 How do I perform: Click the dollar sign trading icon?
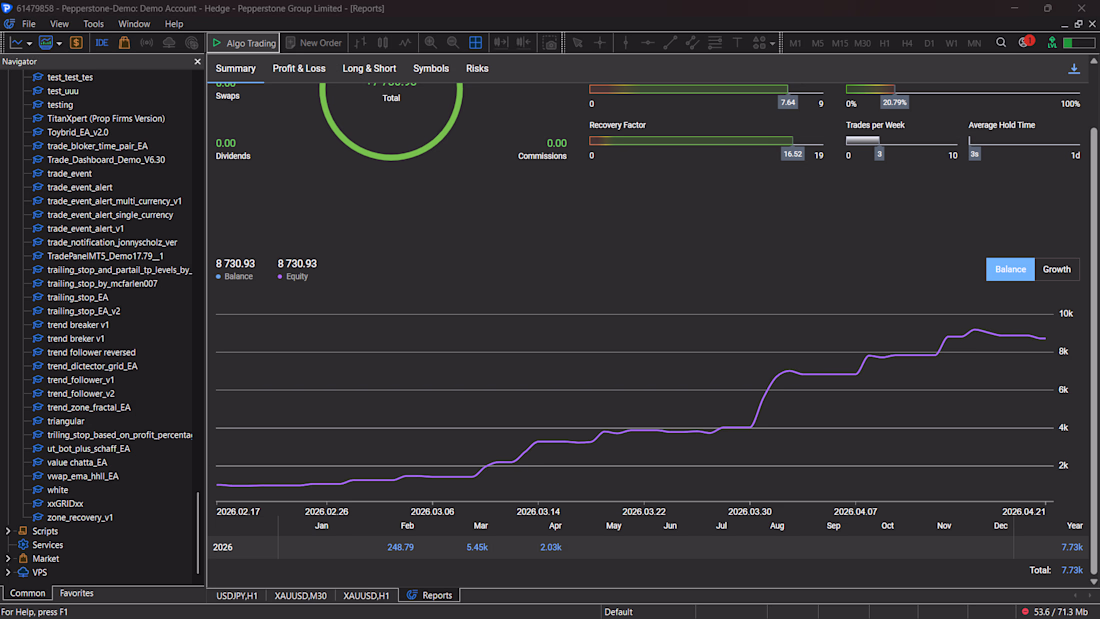[x=76, y=43]
